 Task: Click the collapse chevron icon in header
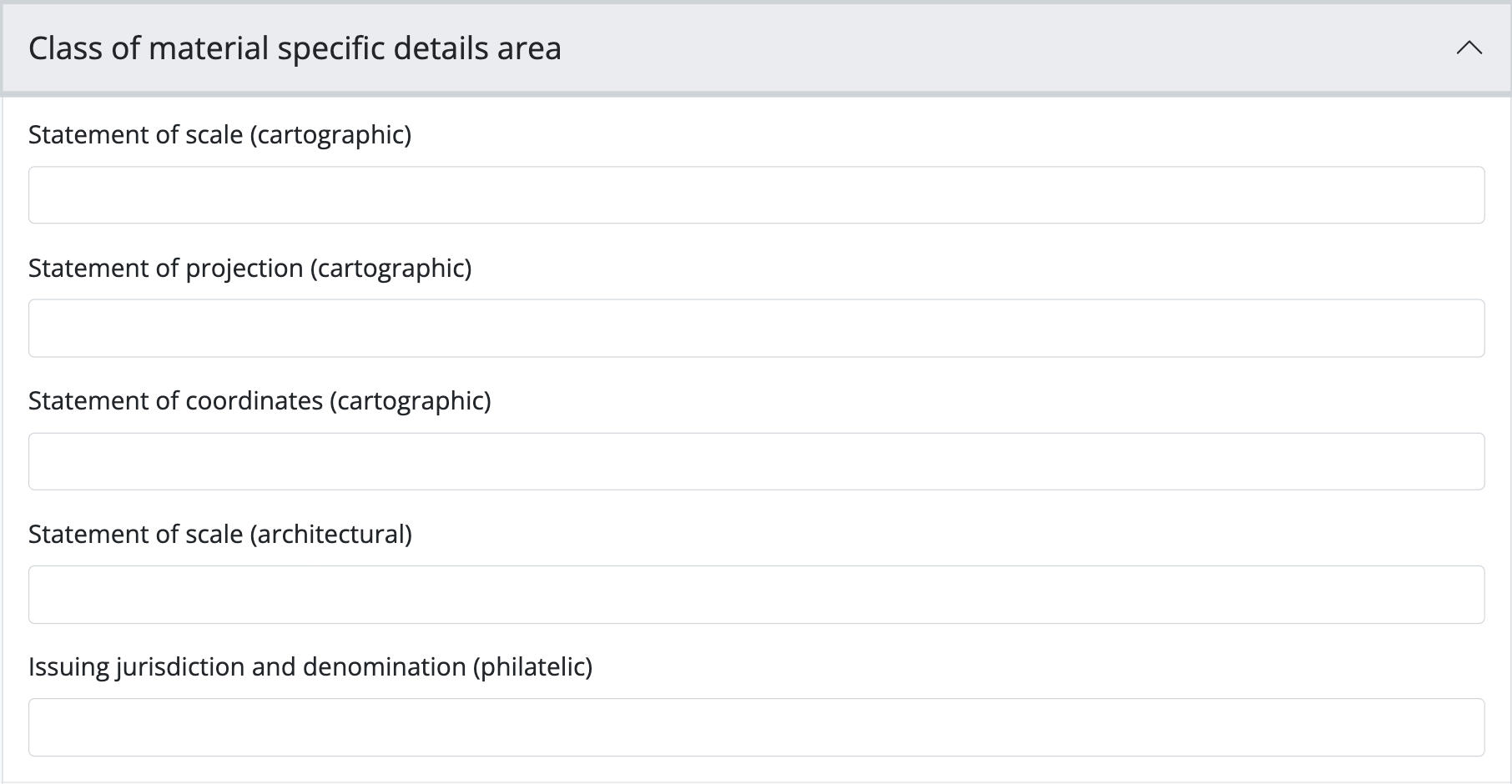point(1469,48)
